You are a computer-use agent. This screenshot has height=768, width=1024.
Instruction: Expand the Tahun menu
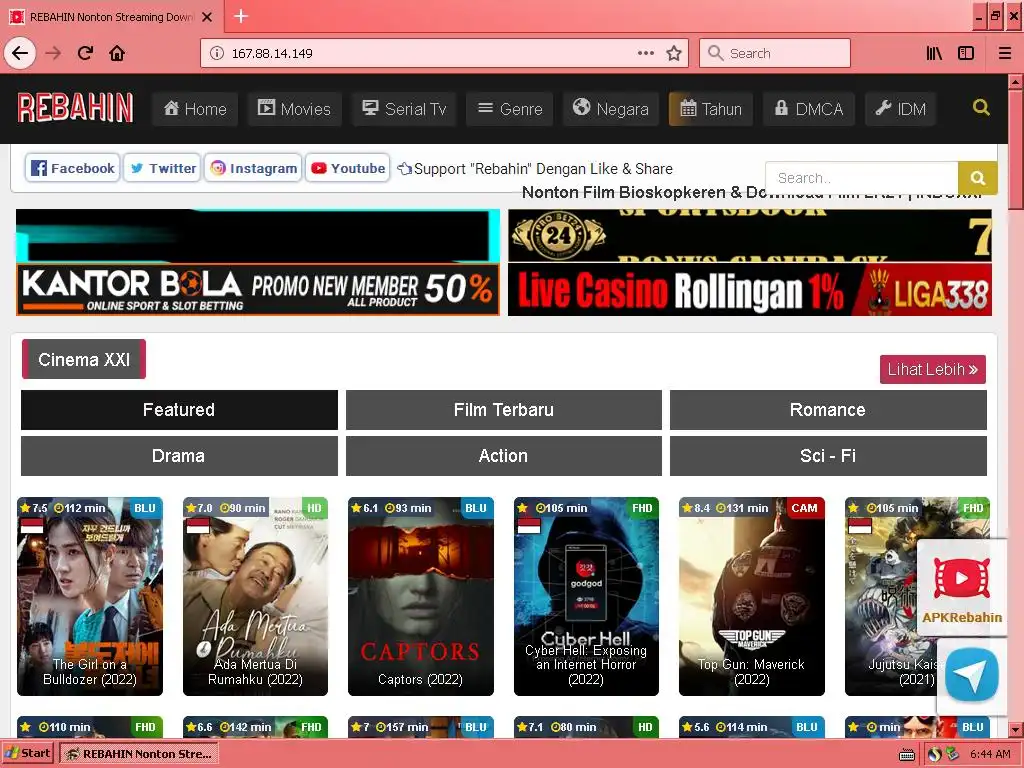click(x=711, y=108)
